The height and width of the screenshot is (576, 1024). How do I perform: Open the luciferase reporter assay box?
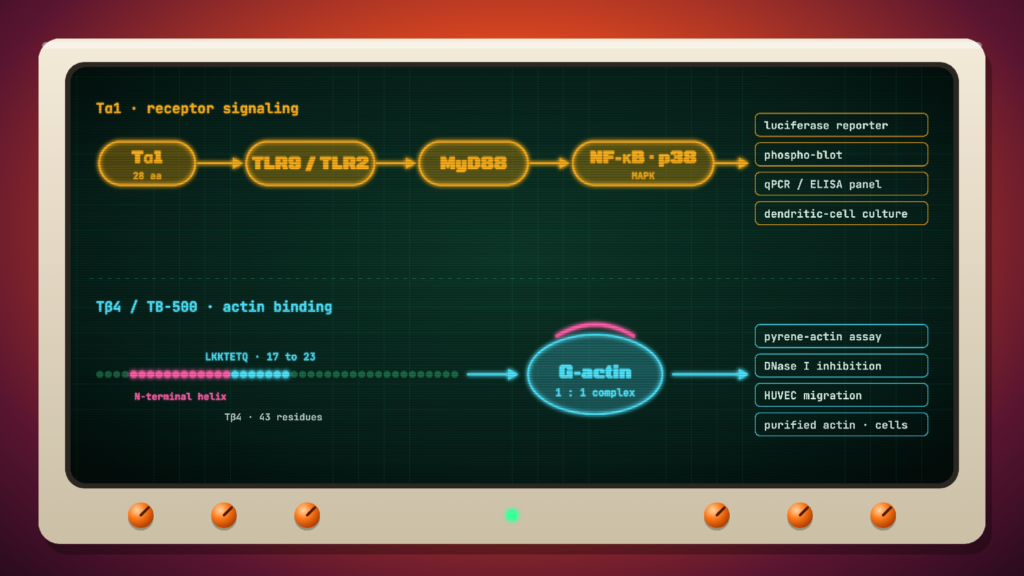pyautogui.click(x=841, y=125)
